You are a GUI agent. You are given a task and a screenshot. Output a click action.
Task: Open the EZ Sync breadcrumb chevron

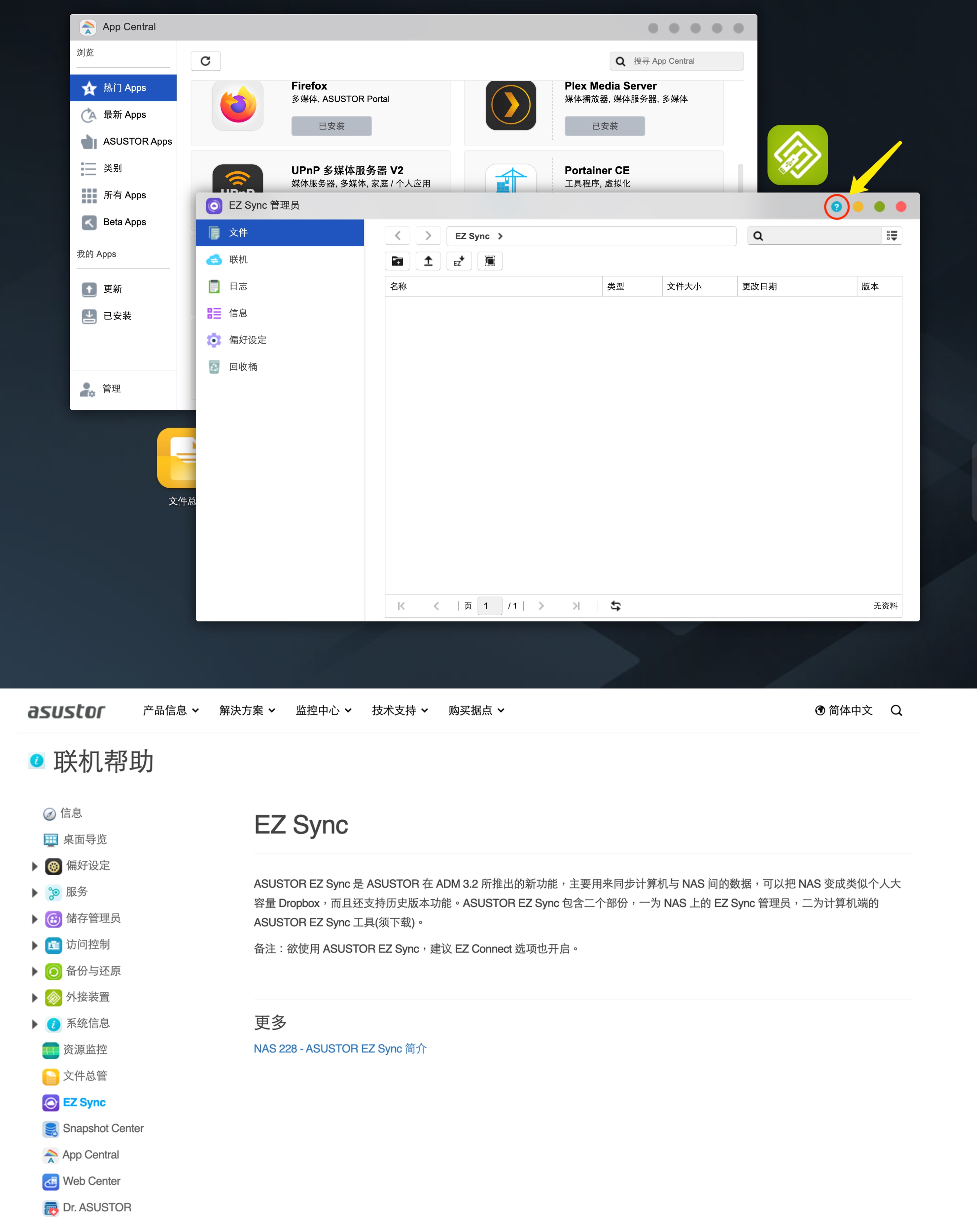tap(500, 235)
